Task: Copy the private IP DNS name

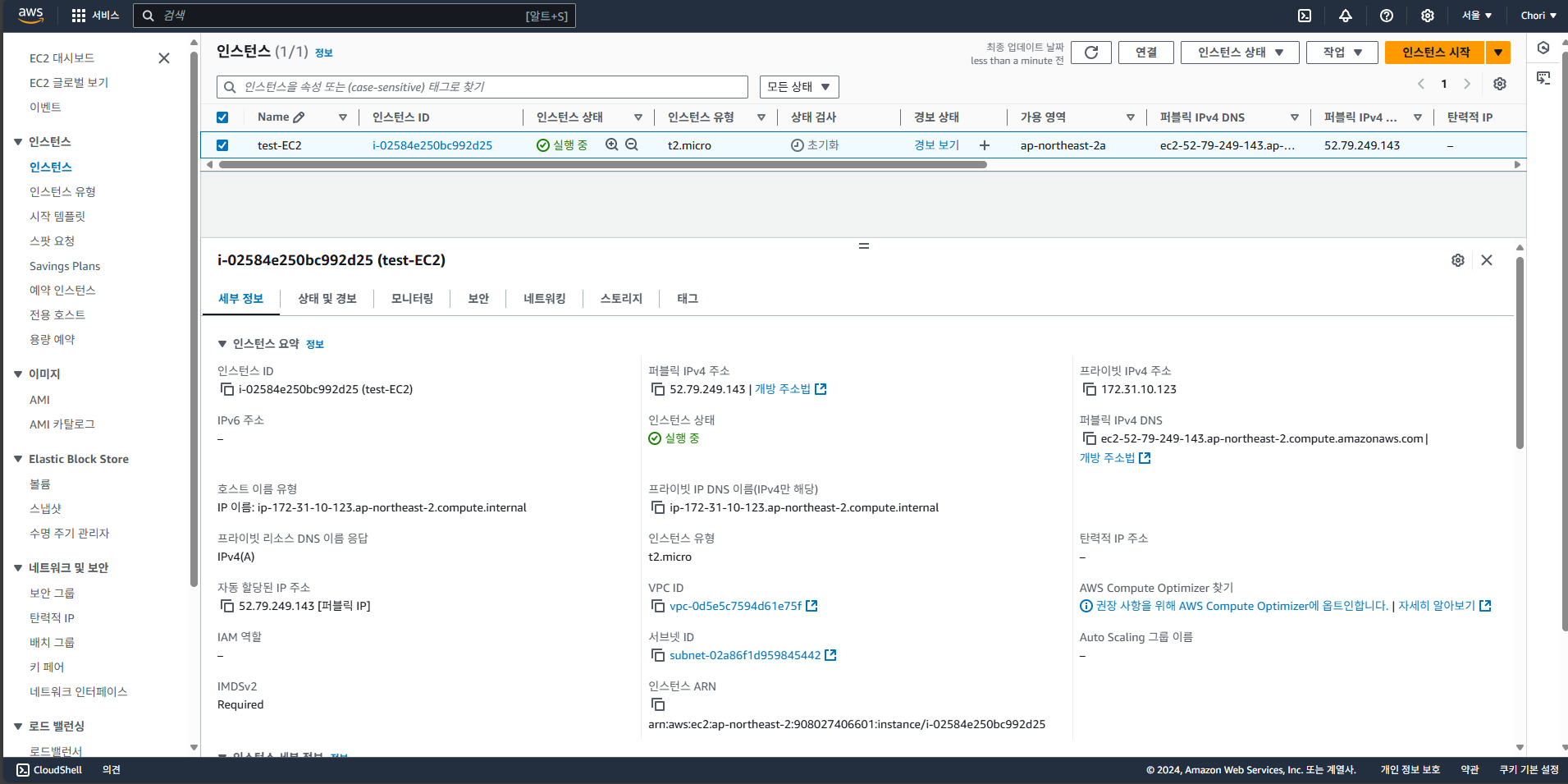Action: 658,507
